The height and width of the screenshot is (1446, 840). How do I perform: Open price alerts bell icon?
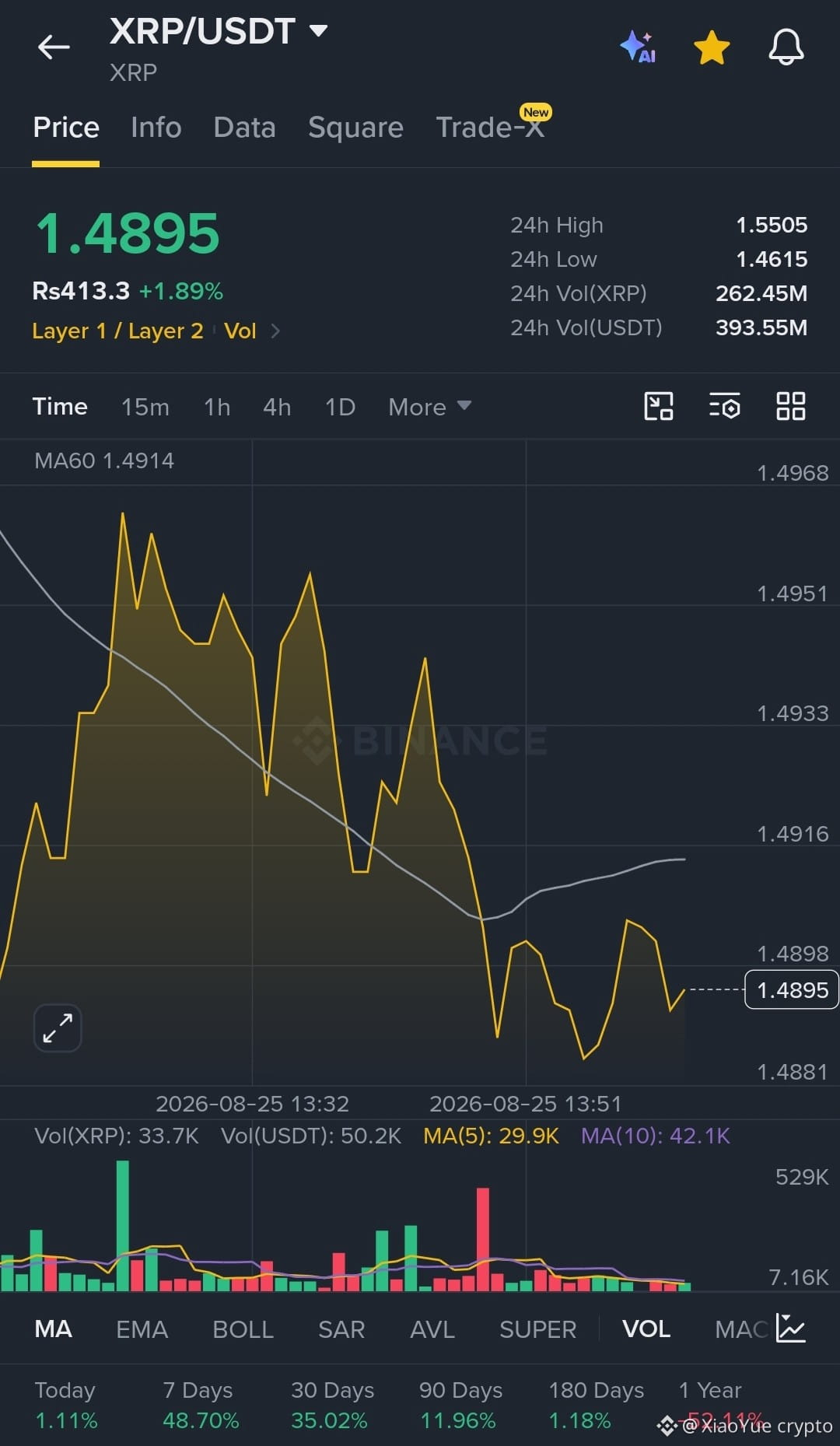786,47
